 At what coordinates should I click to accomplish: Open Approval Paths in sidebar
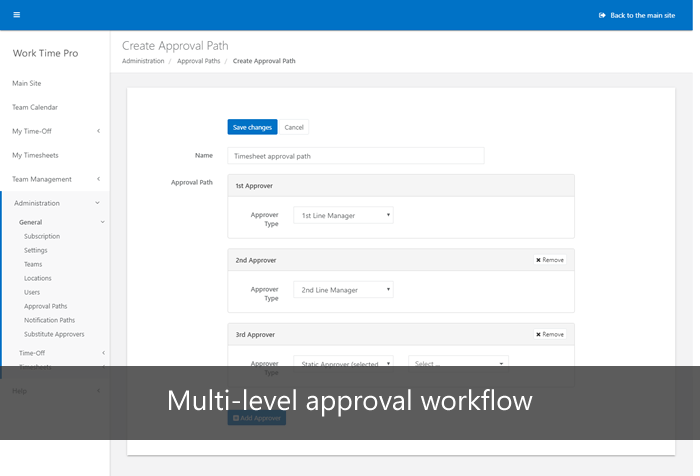coord(46,306)
